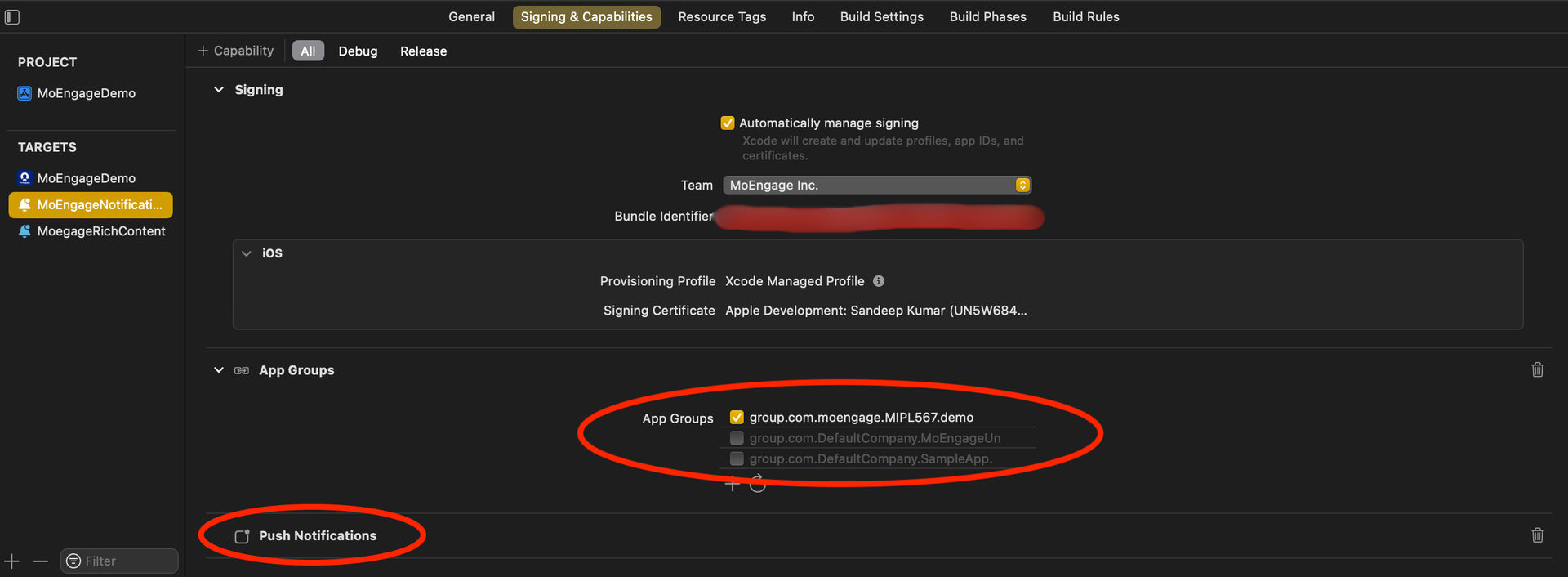Add a new target with bottom plus icon
1568x577 pixels.
pos(12,561)
